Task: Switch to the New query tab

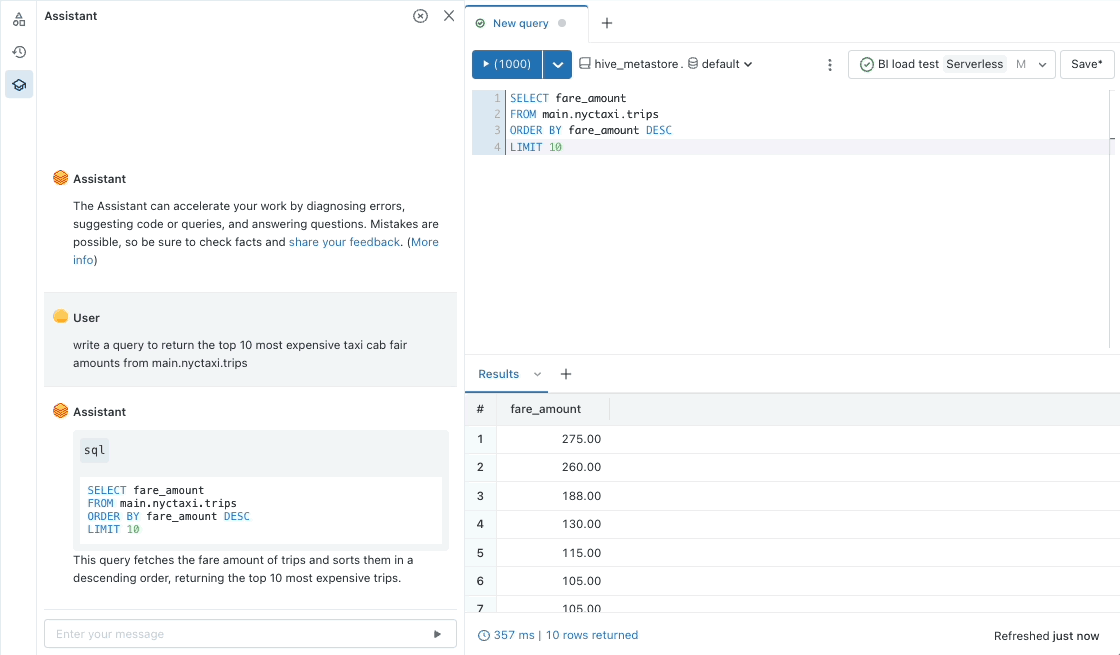Action: pyautogui.click(x=520, y=23)
